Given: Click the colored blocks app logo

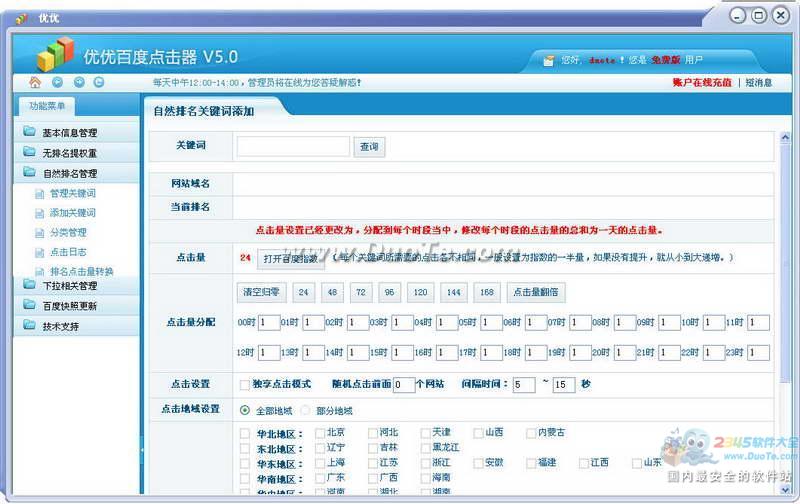Looking at the screenshot, I should tap(55, 54).
